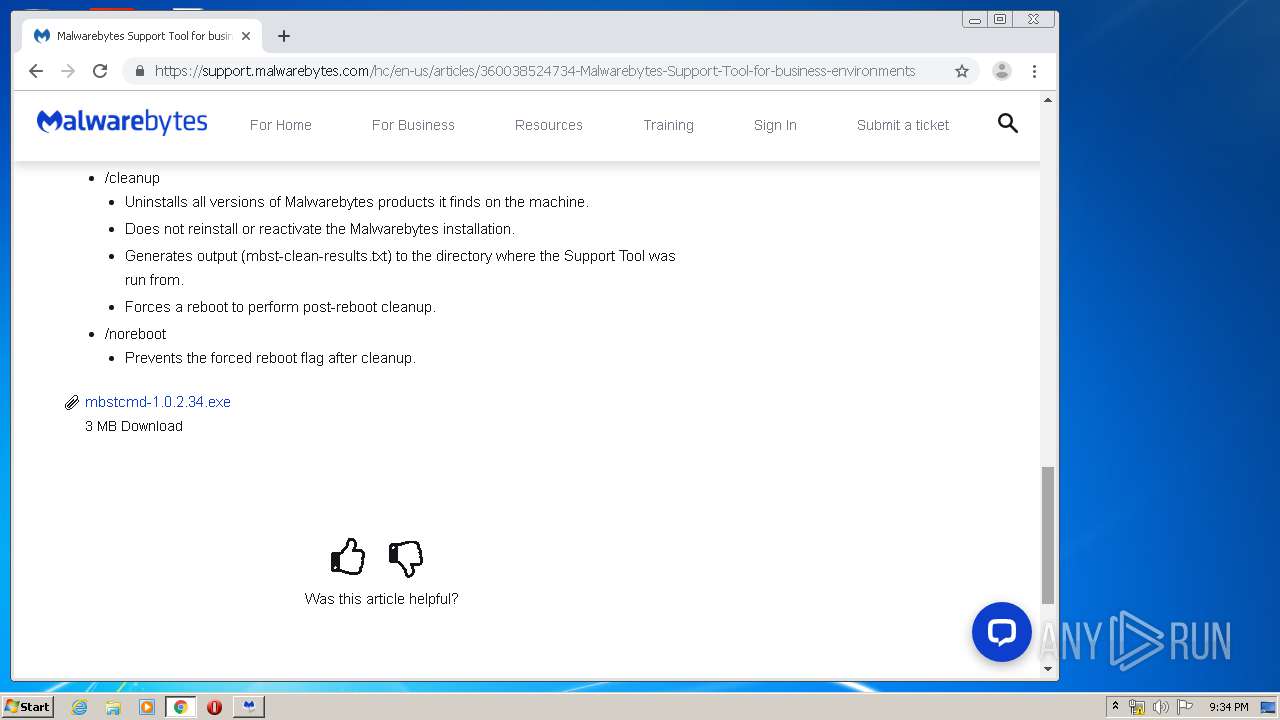Click the Start button

[x=27, y=707]
